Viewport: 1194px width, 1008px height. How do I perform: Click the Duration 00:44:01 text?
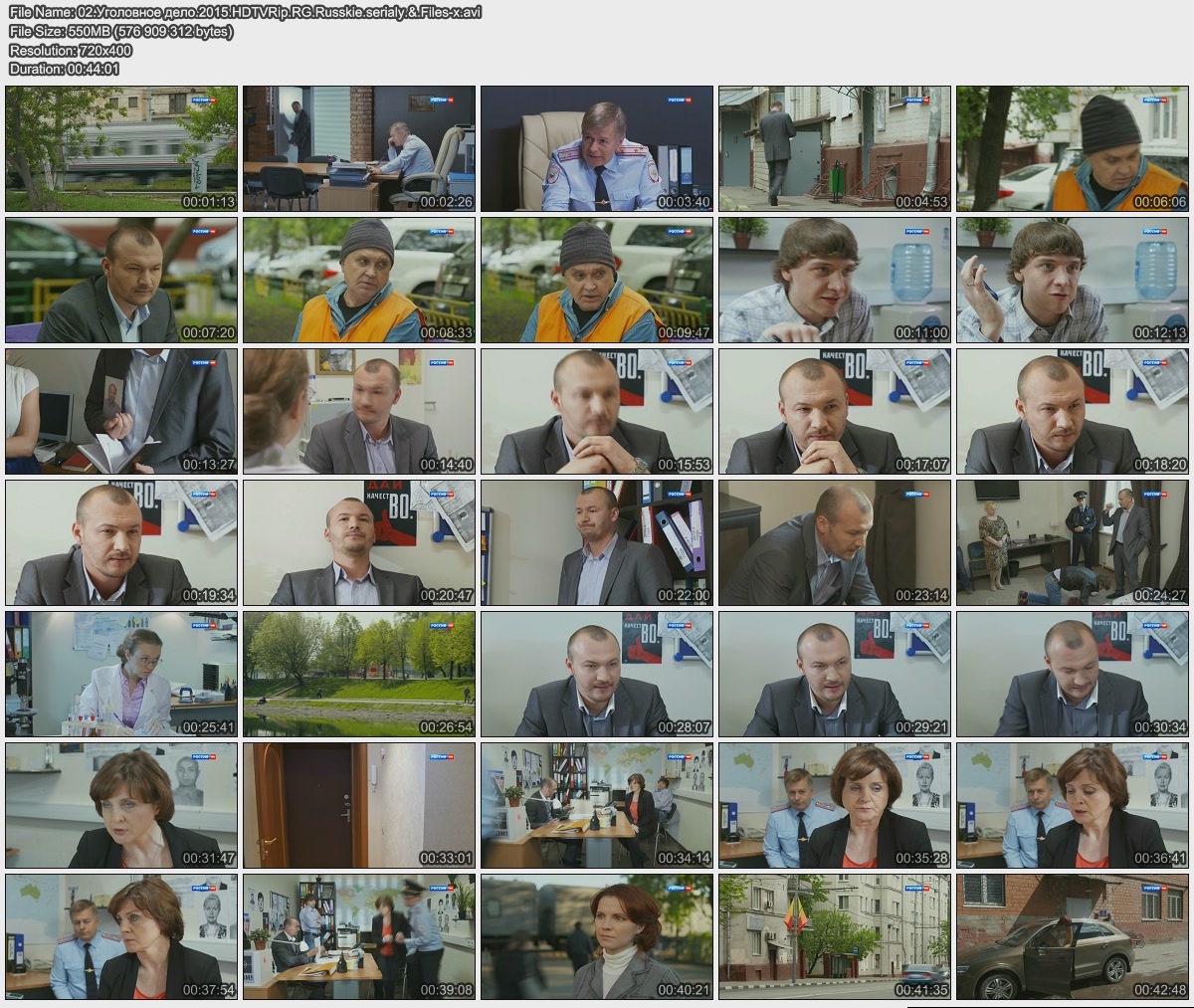tap(64, 69)
